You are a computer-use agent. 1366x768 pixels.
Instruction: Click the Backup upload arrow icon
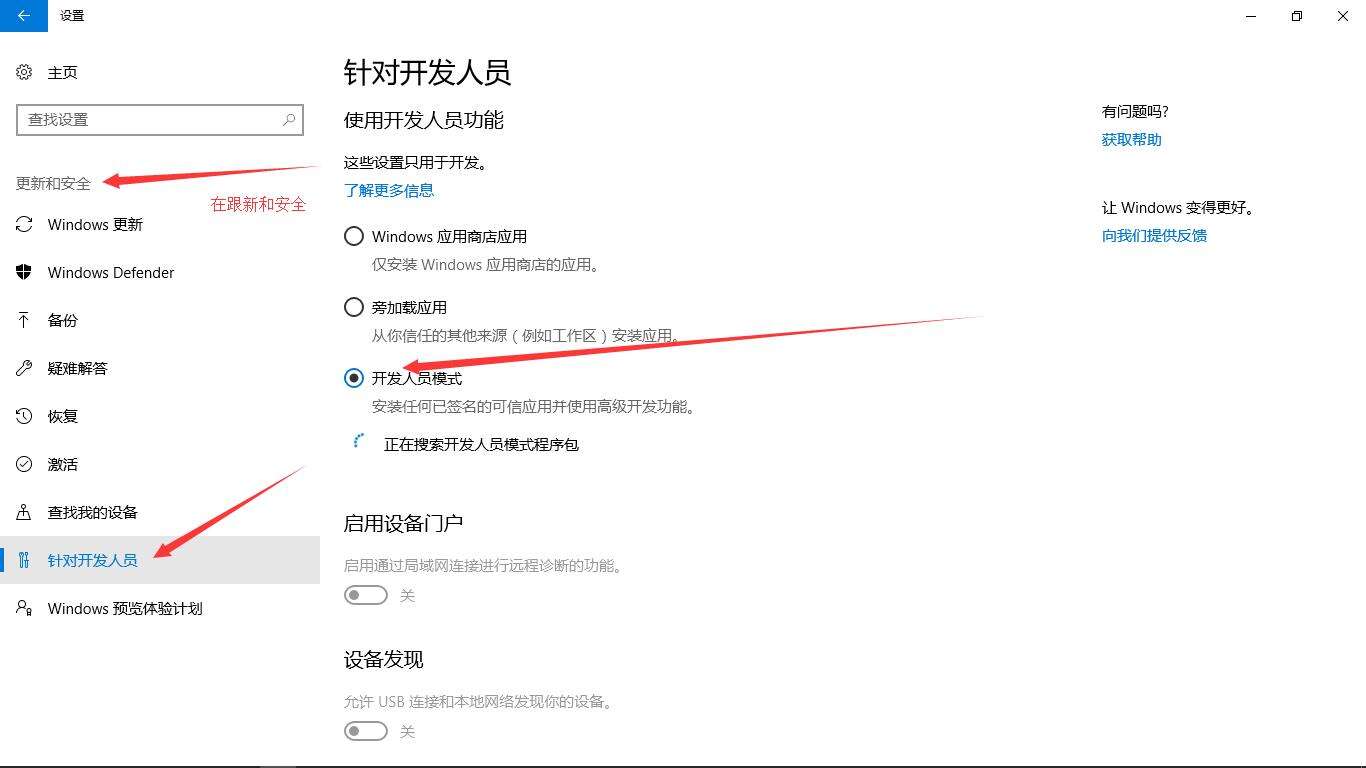click(24, 320)
